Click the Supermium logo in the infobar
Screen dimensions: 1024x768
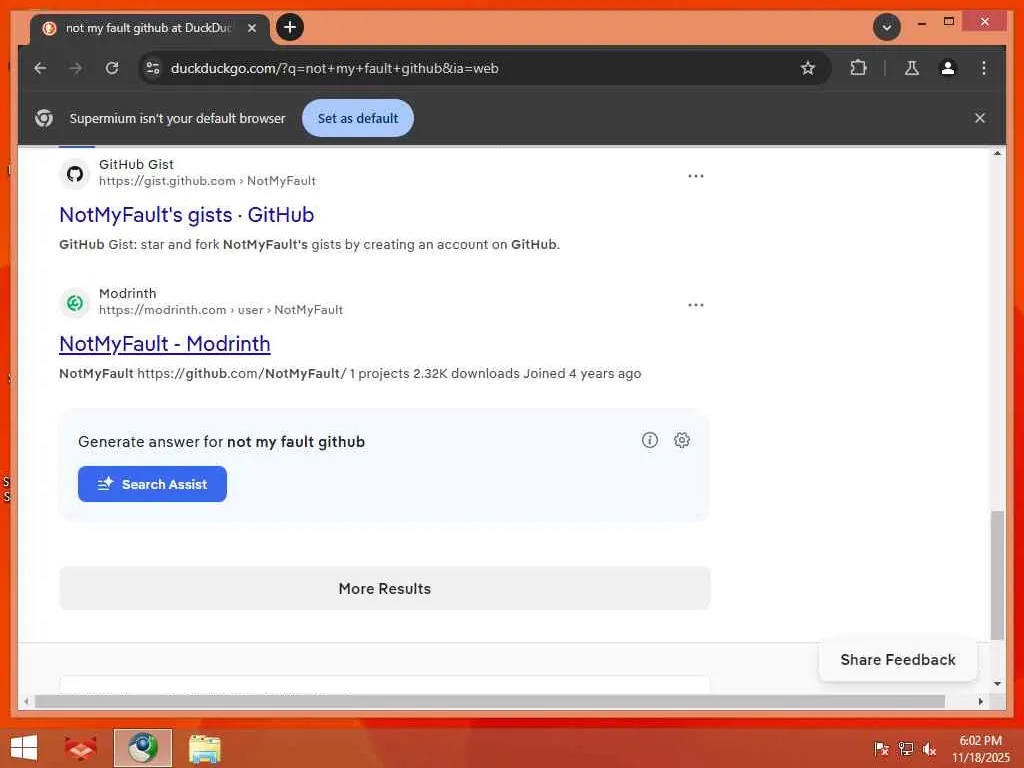click(44, 118)
